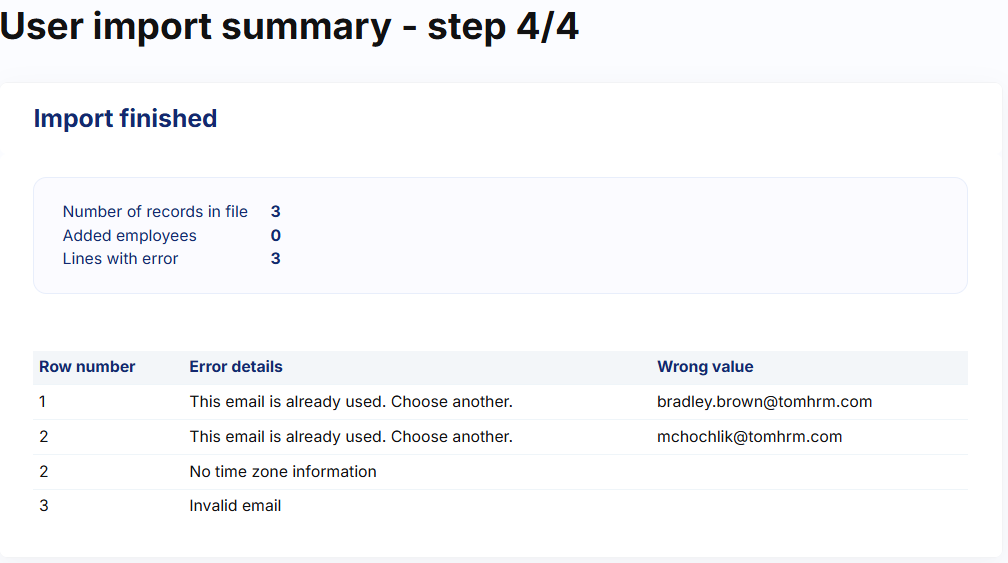Image resolution: width=1008 pixels, height=563 pixels.
Task: Click the 'Number of records in file' label
Action: tap(155, 211)
